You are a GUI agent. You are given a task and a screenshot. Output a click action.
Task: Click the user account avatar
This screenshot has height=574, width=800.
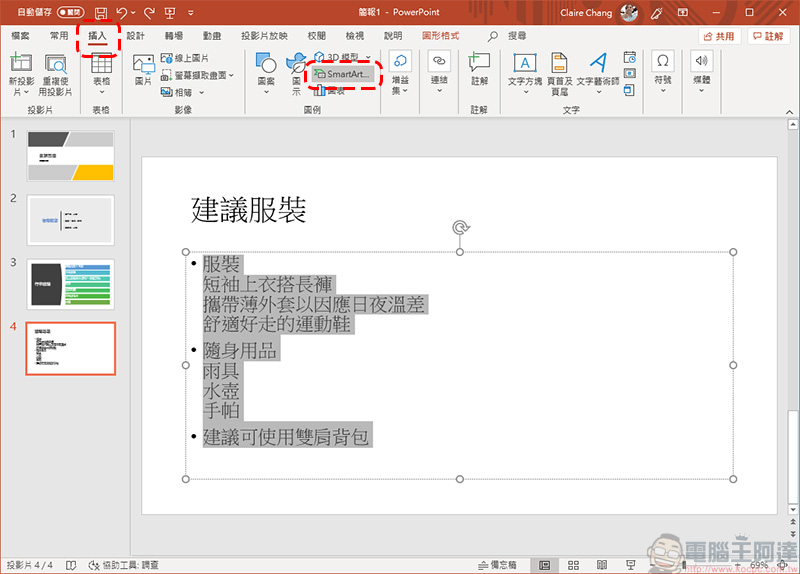coord(629,13)
